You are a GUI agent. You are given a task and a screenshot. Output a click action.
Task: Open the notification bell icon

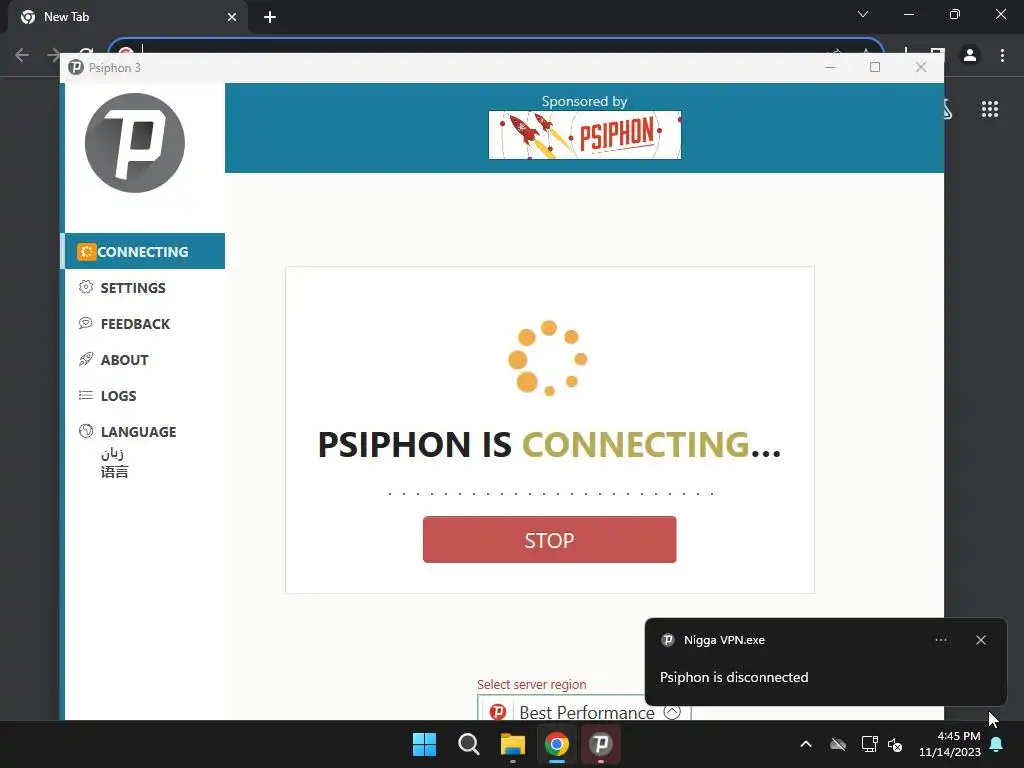coord(996,744)
